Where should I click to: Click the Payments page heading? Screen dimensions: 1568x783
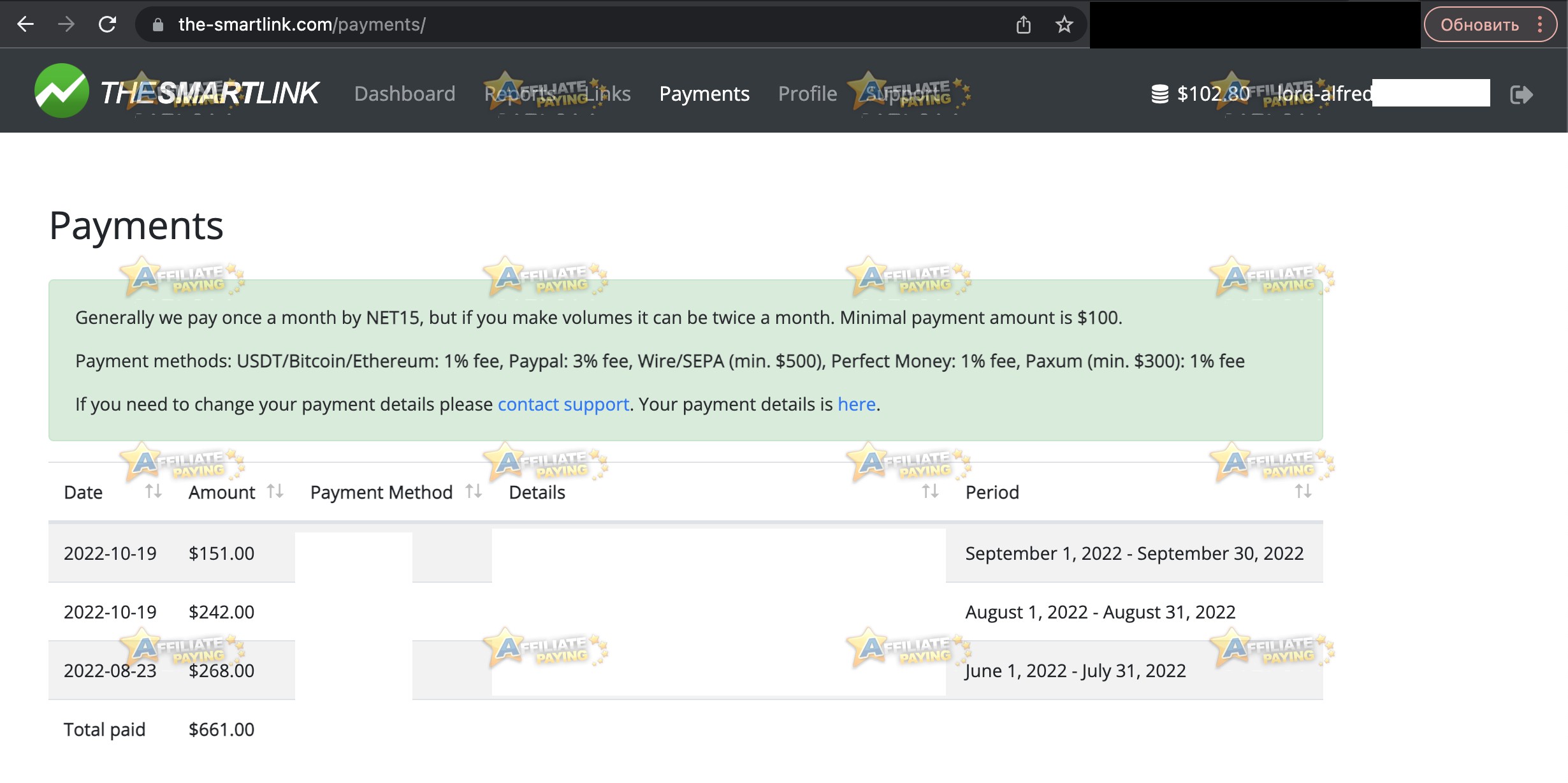[136, 226]
